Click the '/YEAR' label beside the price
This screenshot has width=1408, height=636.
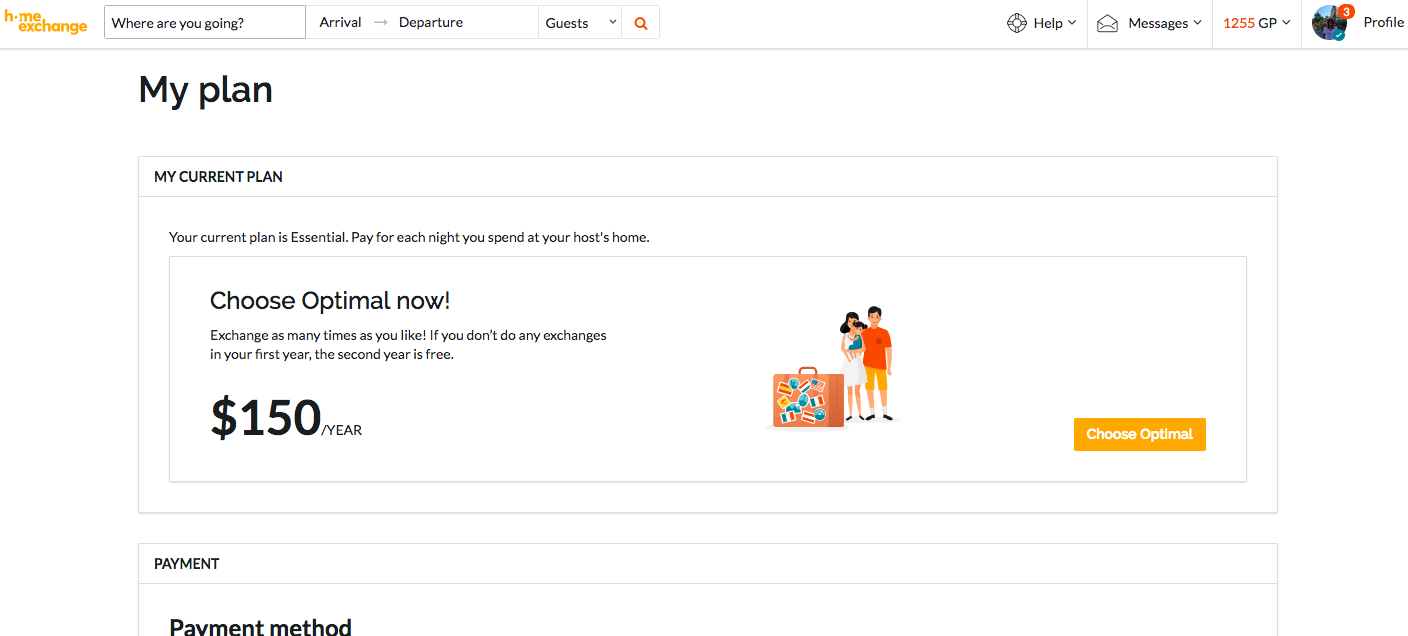point(342,431)
